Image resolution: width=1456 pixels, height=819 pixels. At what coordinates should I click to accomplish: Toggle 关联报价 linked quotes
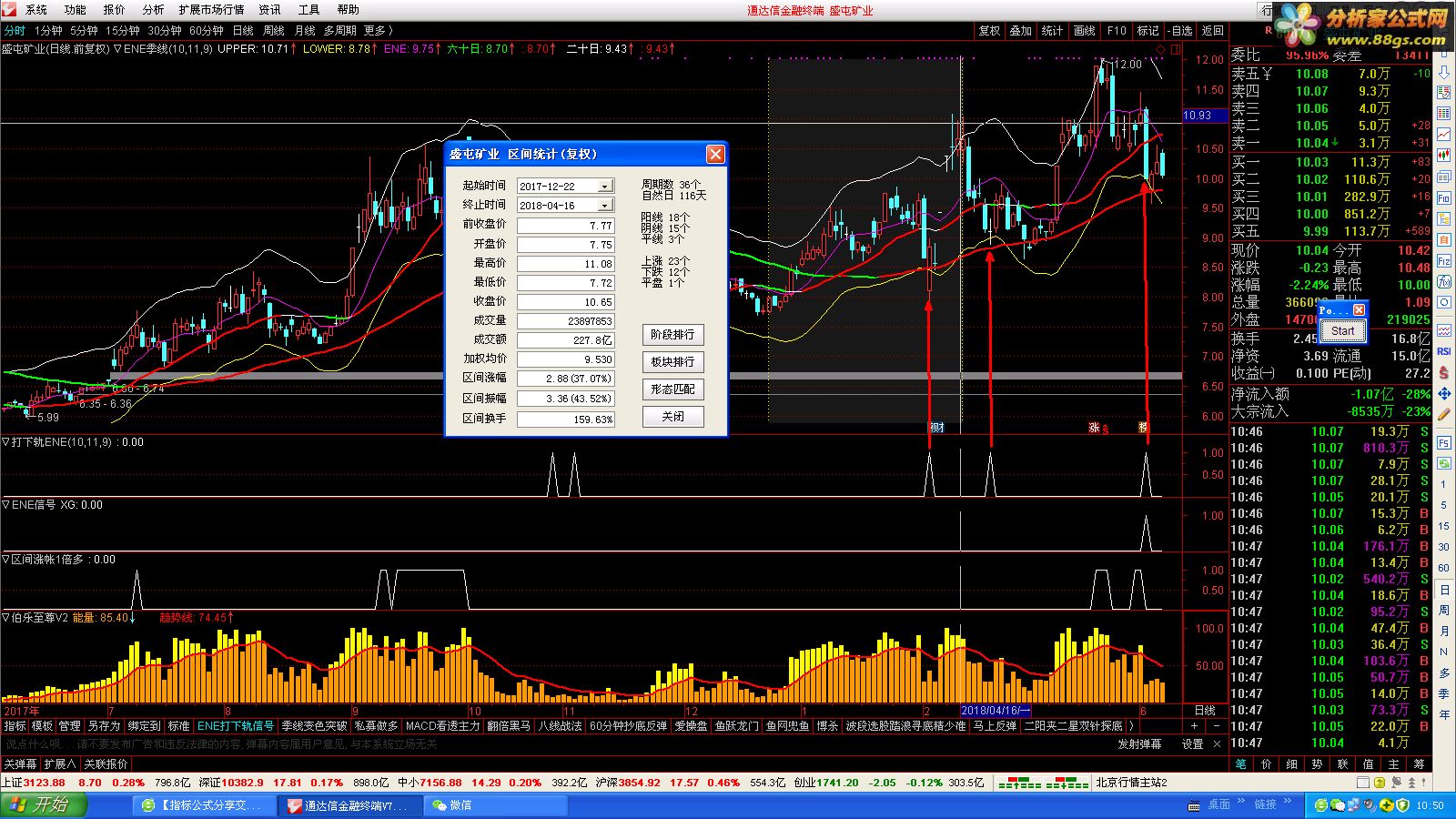pyautogui.click(x=106, y=763)
